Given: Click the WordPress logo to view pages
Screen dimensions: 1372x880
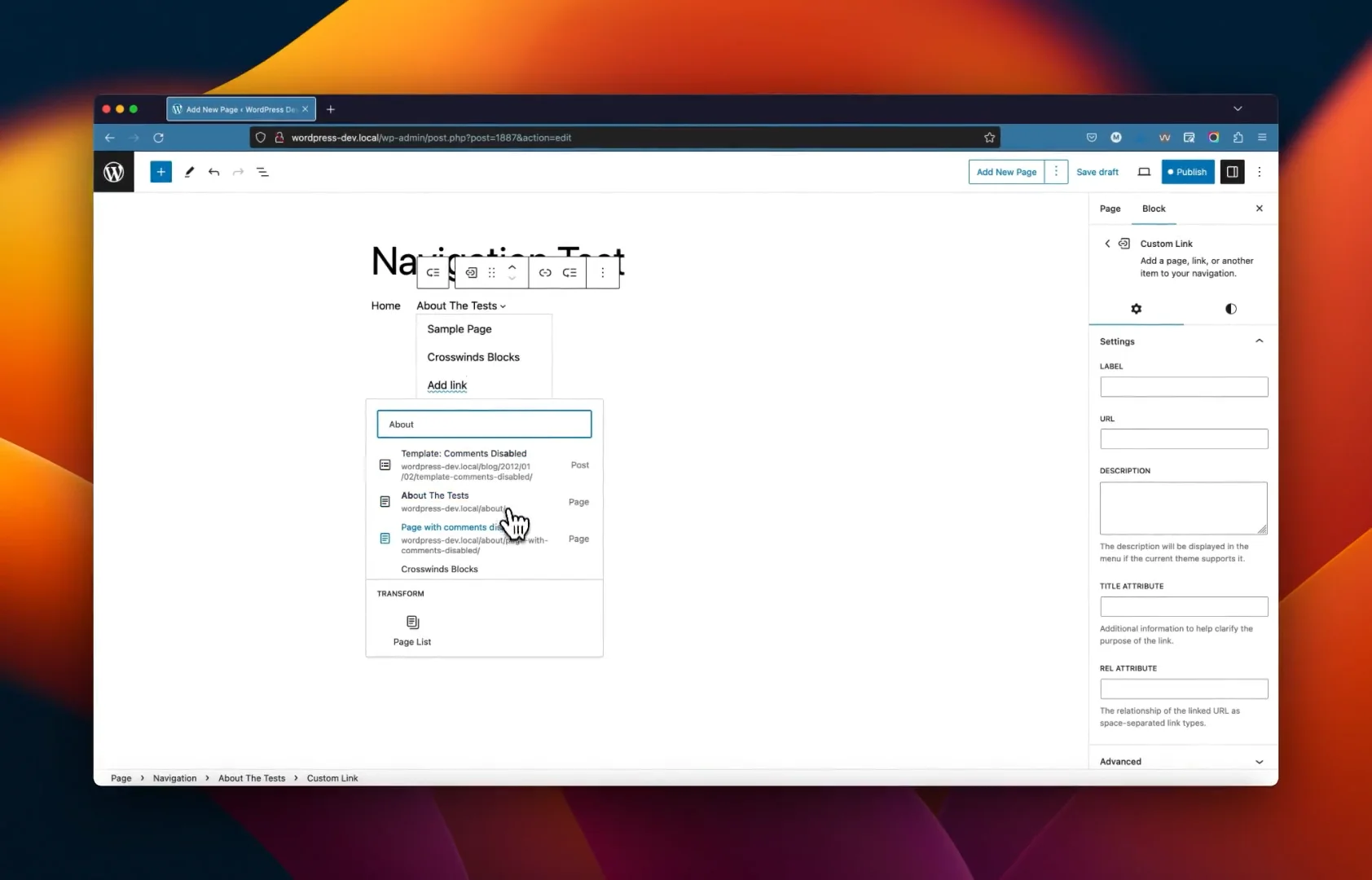Looking at the screenshot, I should pos(114,172).
